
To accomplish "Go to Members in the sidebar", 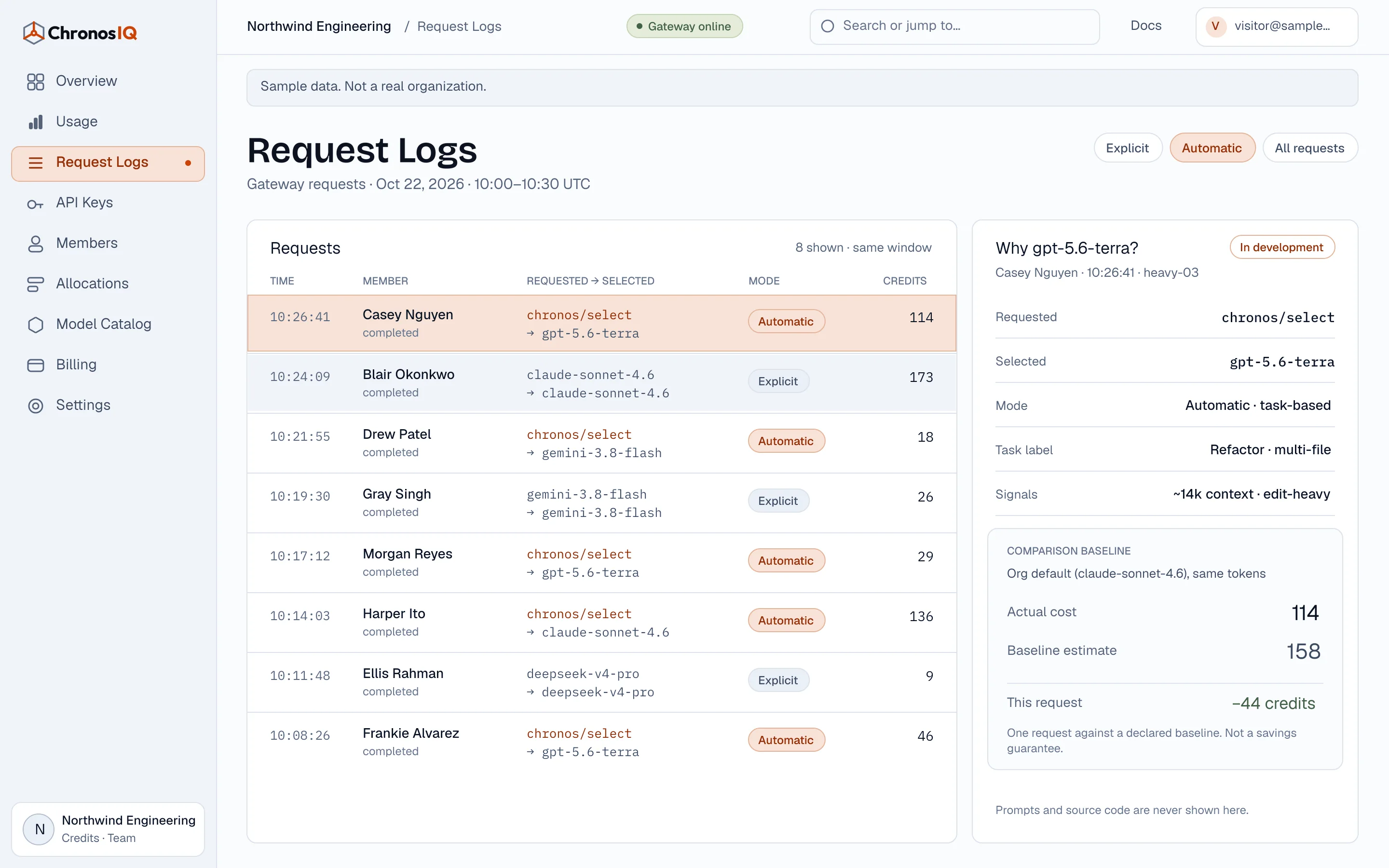I will coord(108,244).
